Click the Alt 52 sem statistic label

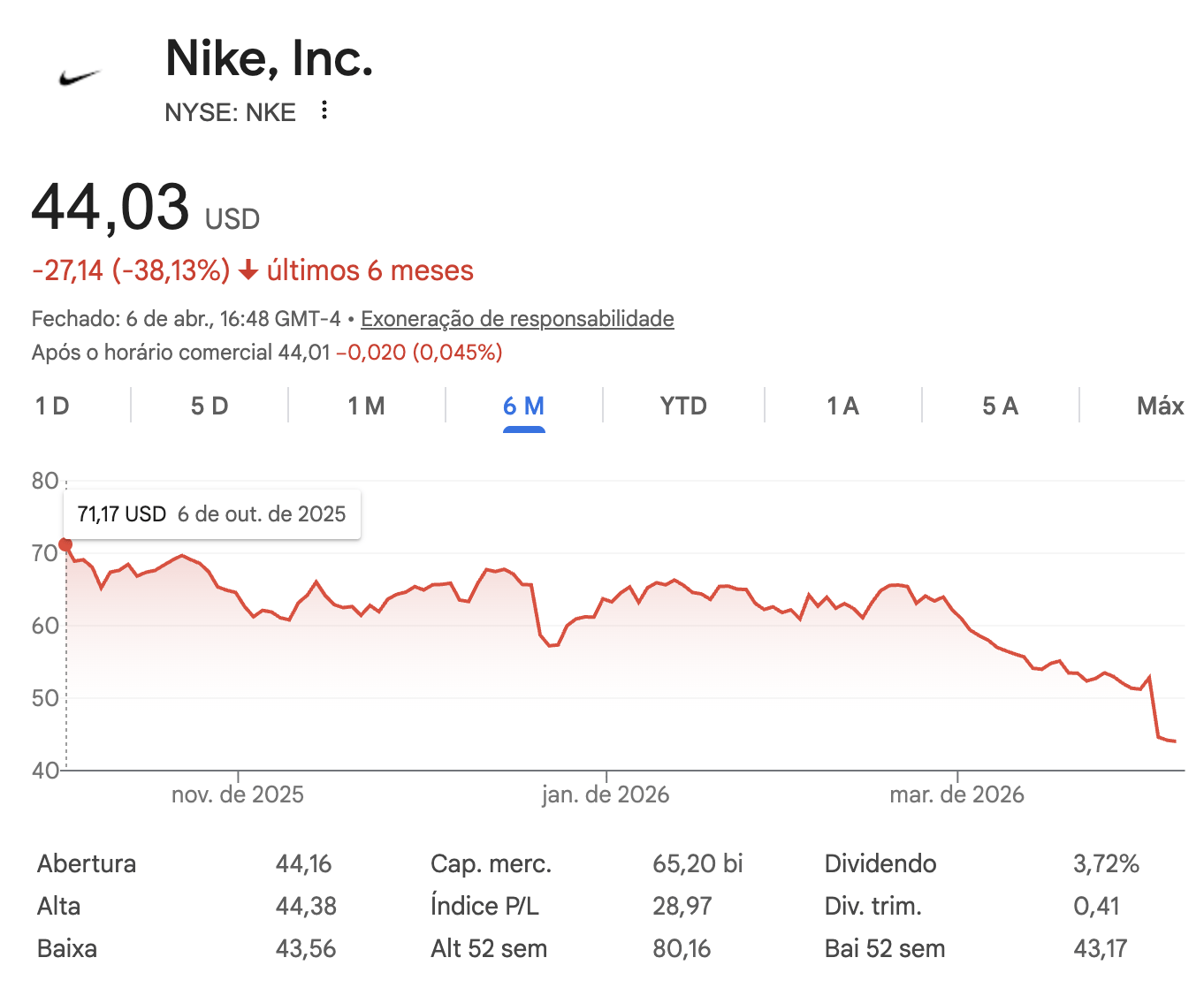point(488,948)
